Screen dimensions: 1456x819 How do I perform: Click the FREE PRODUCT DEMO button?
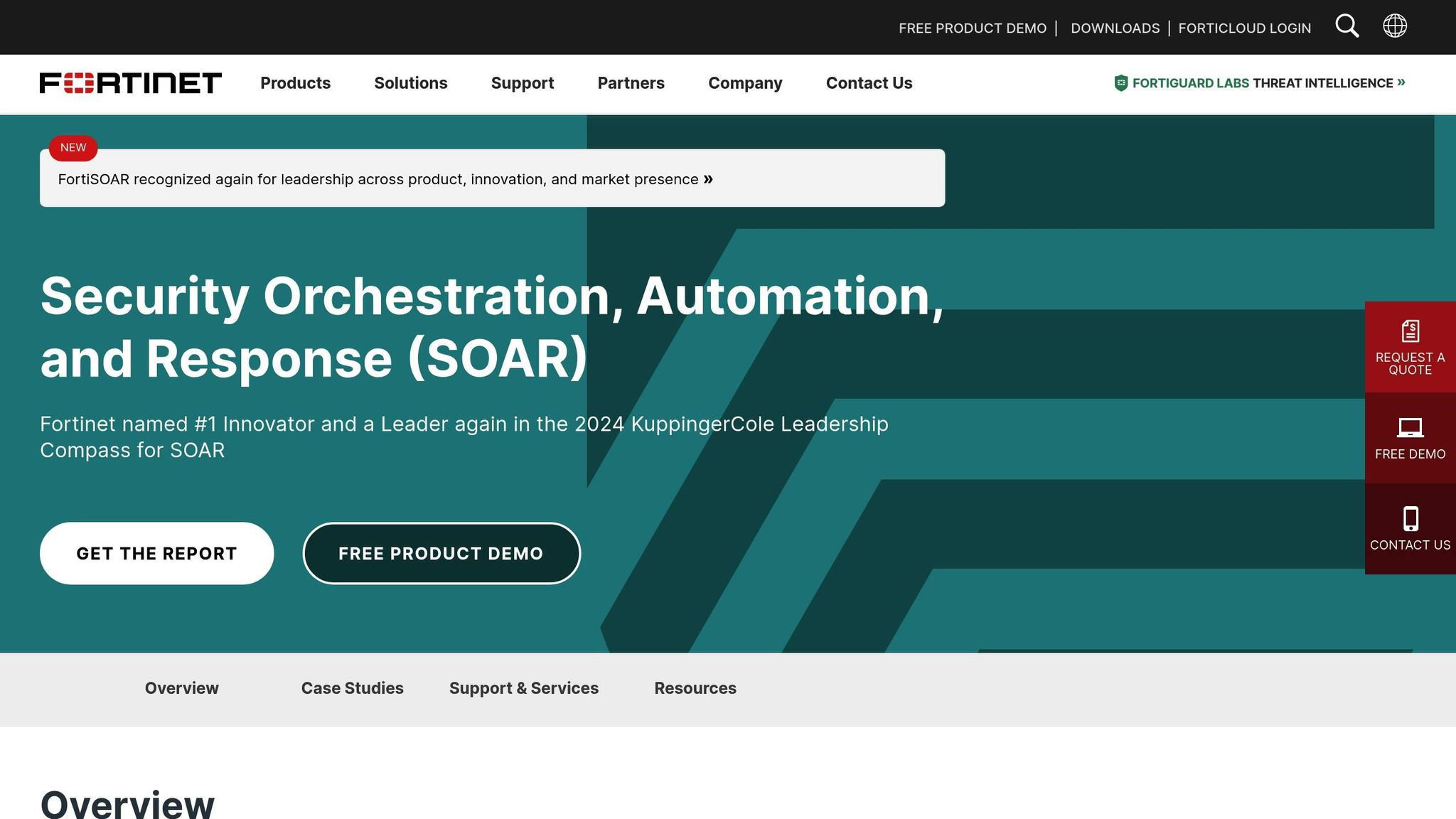(x=441, y=553)
